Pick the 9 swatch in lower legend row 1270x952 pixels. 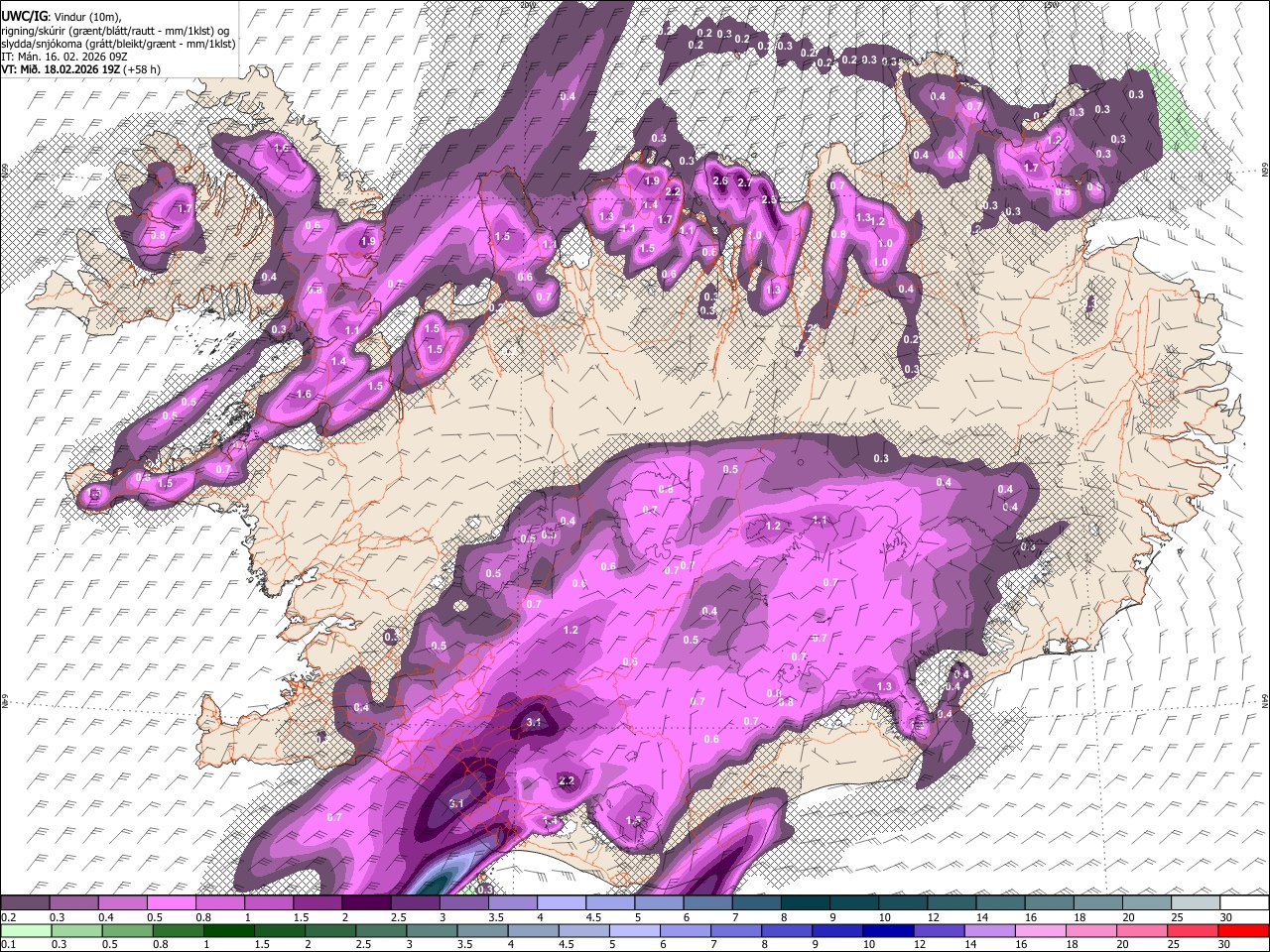click(x=837, y=930)
